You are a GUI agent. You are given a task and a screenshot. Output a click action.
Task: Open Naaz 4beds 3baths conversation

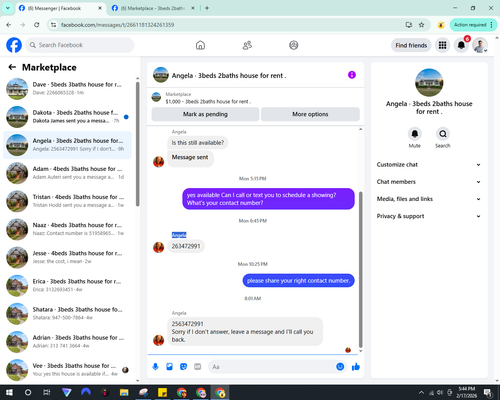pos(68,229)
